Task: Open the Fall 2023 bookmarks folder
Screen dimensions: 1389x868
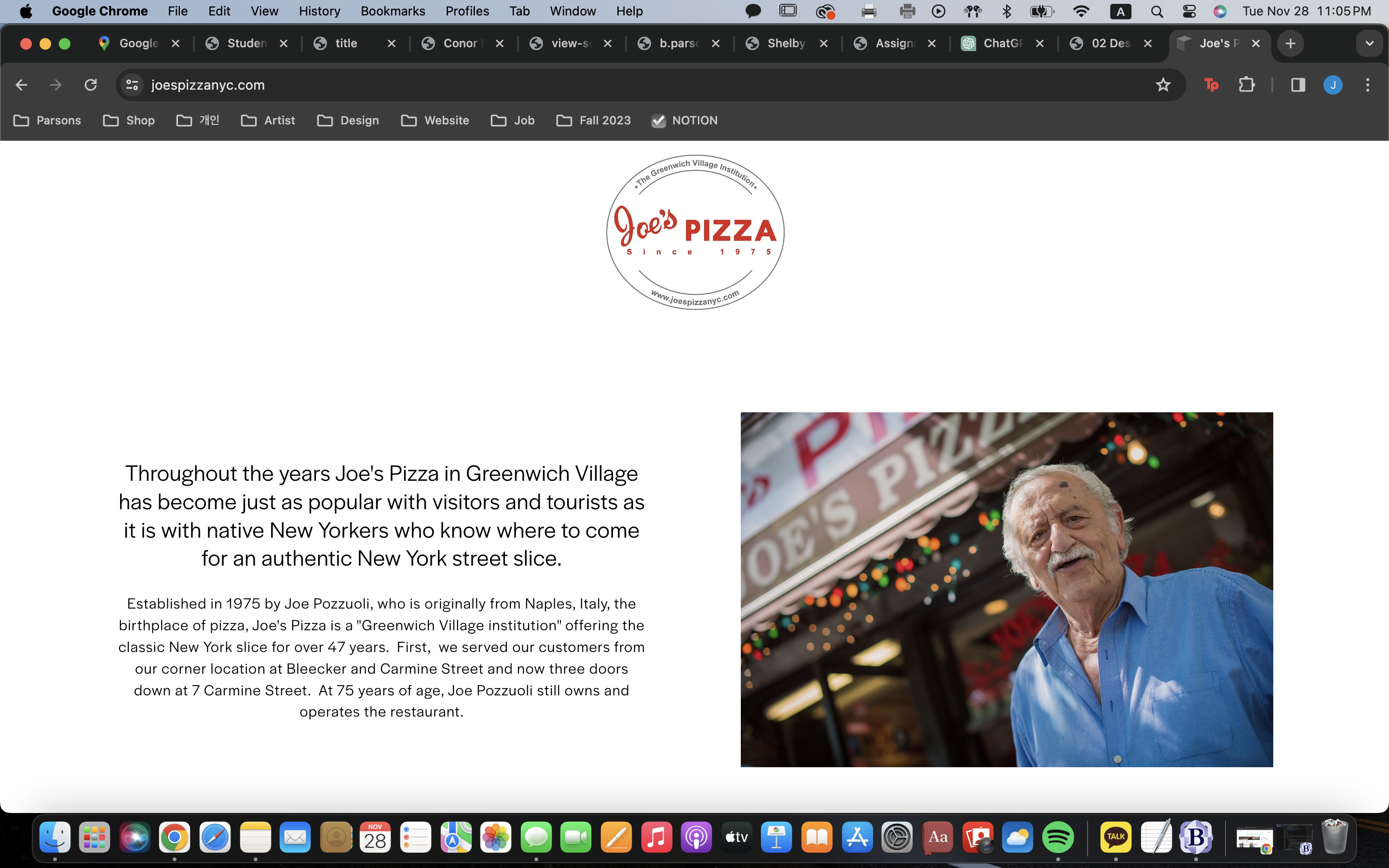Action: pos(594,121)
